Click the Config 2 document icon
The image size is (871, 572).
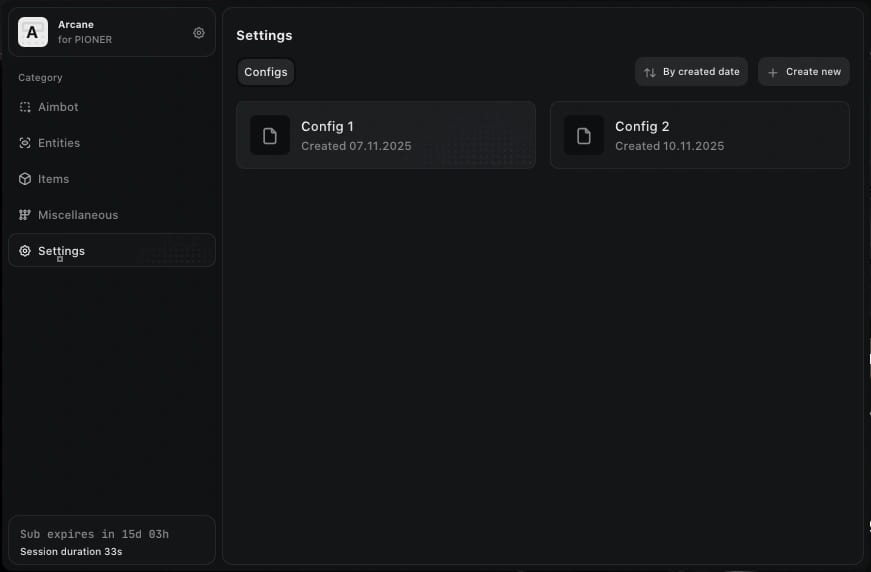point(584,136)
